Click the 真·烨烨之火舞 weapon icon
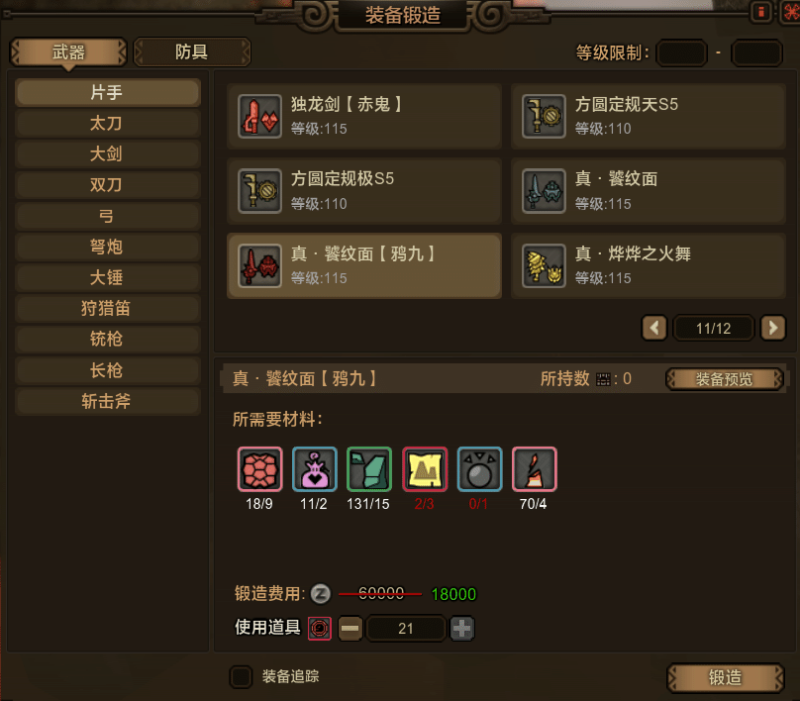Image resolution: width=800 pixels, height=701 pixels. pos(544,266)
